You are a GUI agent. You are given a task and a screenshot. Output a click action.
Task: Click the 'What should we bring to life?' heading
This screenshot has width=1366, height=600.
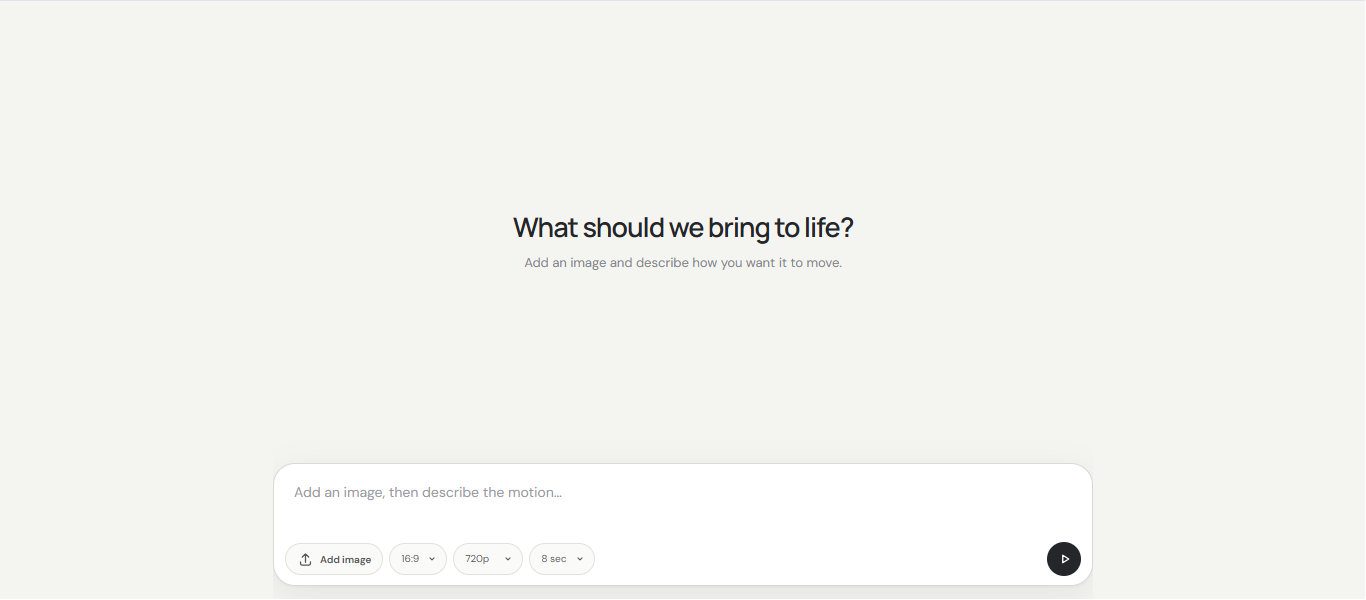coord(683,228)
